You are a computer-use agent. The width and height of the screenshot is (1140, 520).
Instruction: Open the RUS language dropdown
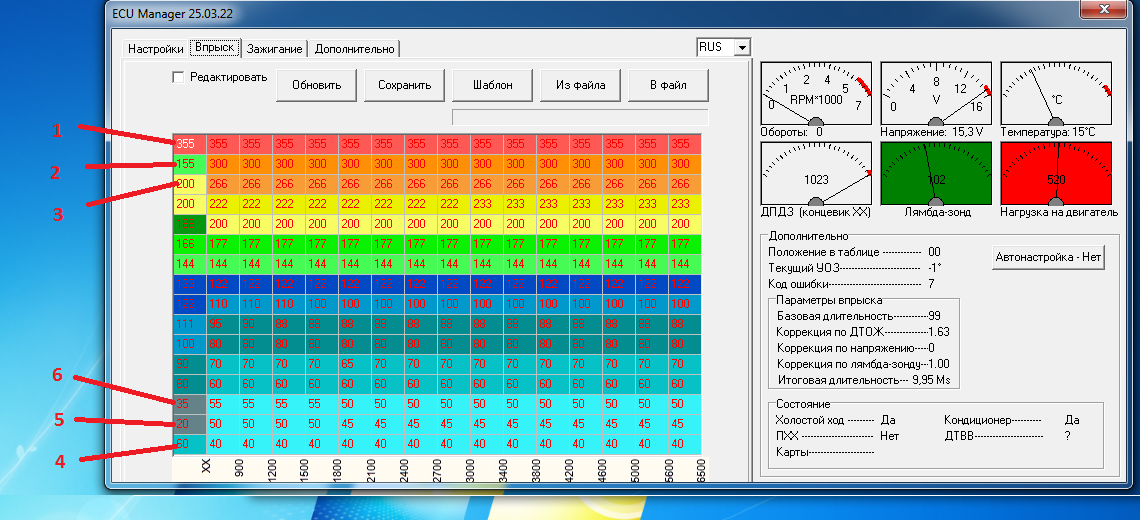pos(741,48)
